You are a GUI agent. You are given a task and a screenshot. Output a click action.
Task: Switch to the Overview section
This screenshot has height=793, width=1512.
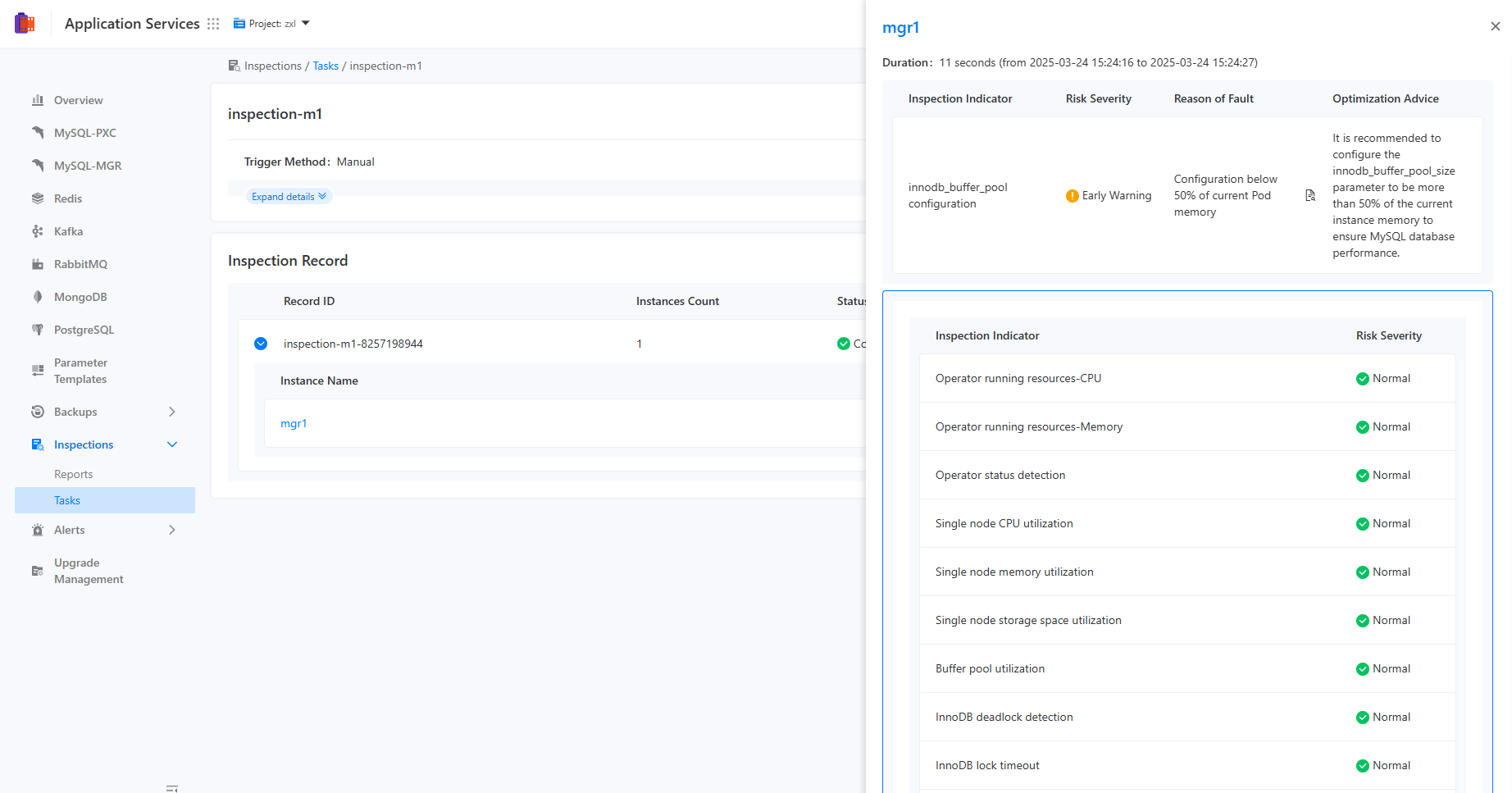tap(78, 99)
